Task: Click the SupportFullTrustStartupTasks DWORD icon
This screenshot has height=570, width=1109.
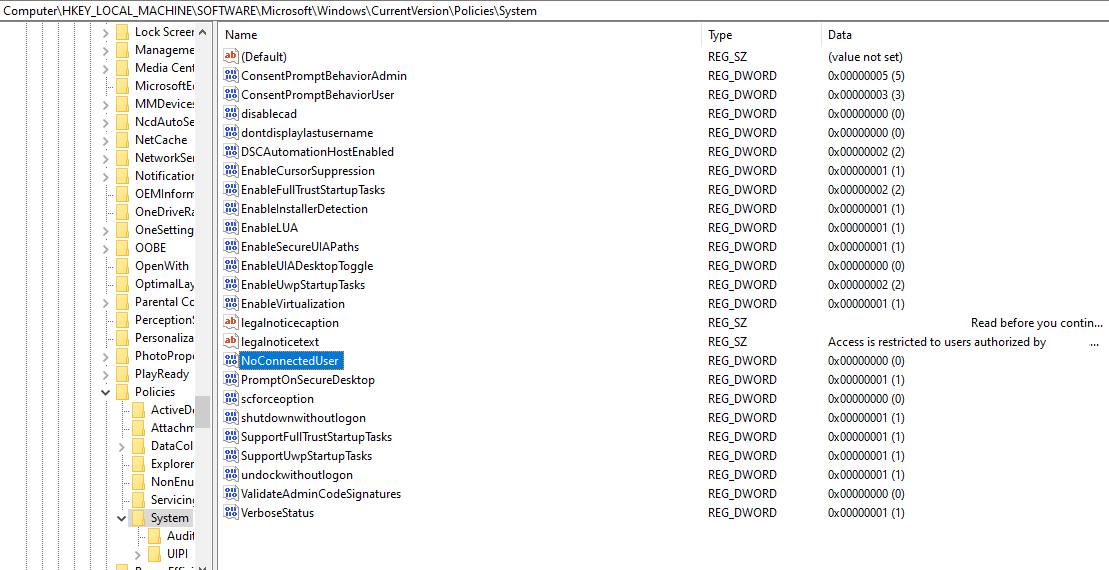Action: point(231,437)
